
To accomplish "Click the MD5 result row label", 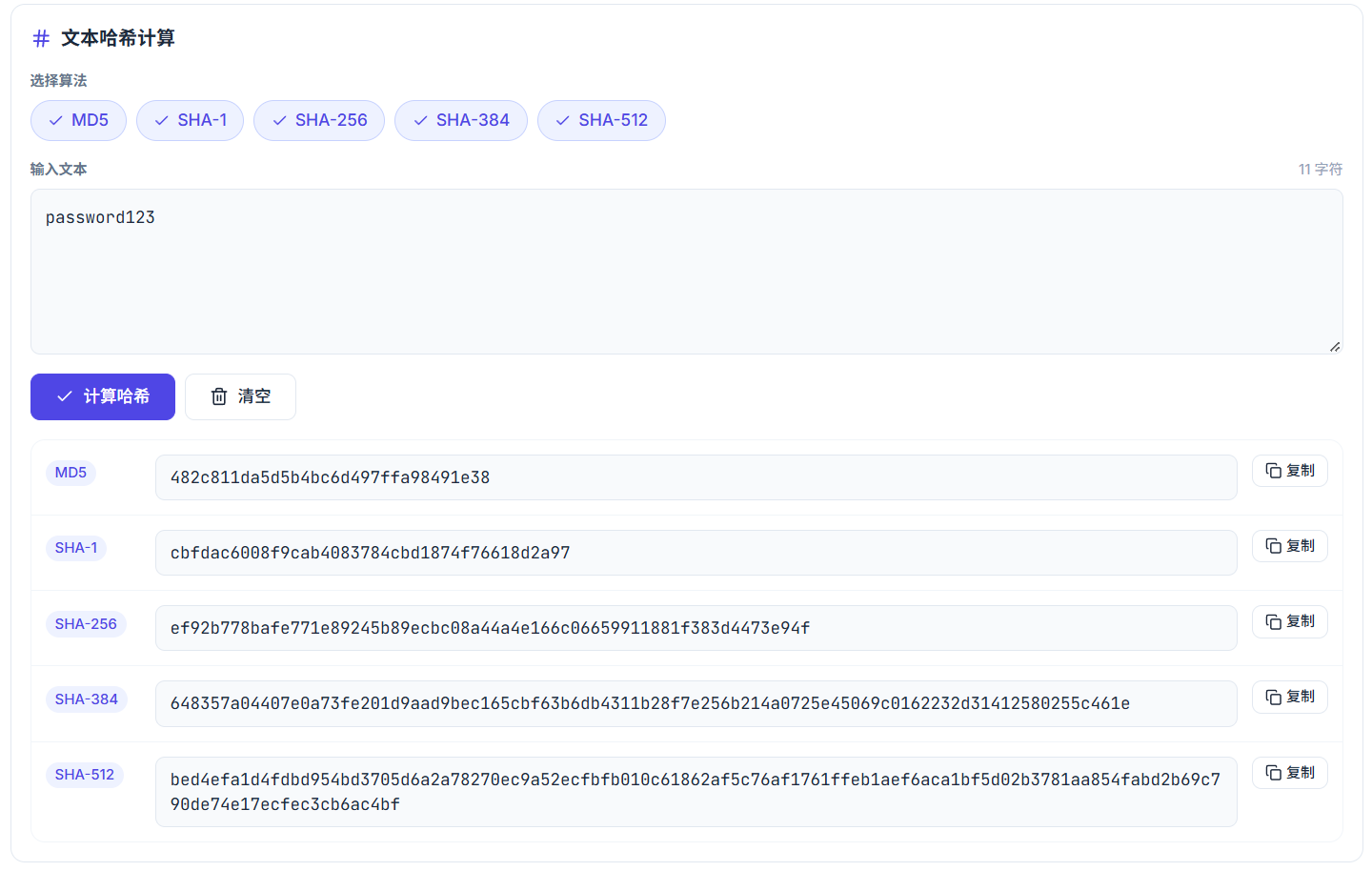I will click(x=71, y=473).
